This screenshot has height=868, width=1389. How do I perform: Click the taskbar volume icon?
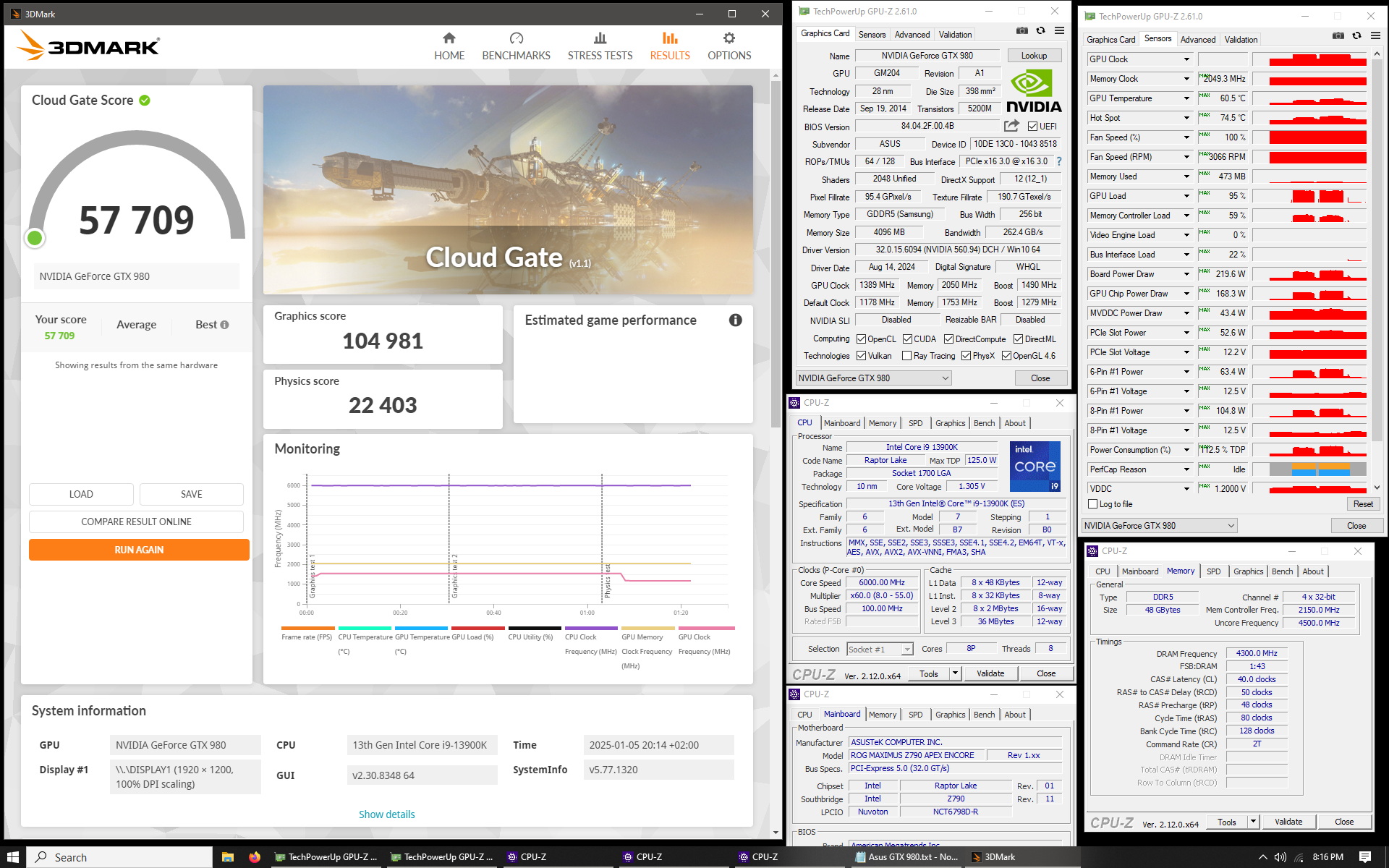click(1280, 857)
